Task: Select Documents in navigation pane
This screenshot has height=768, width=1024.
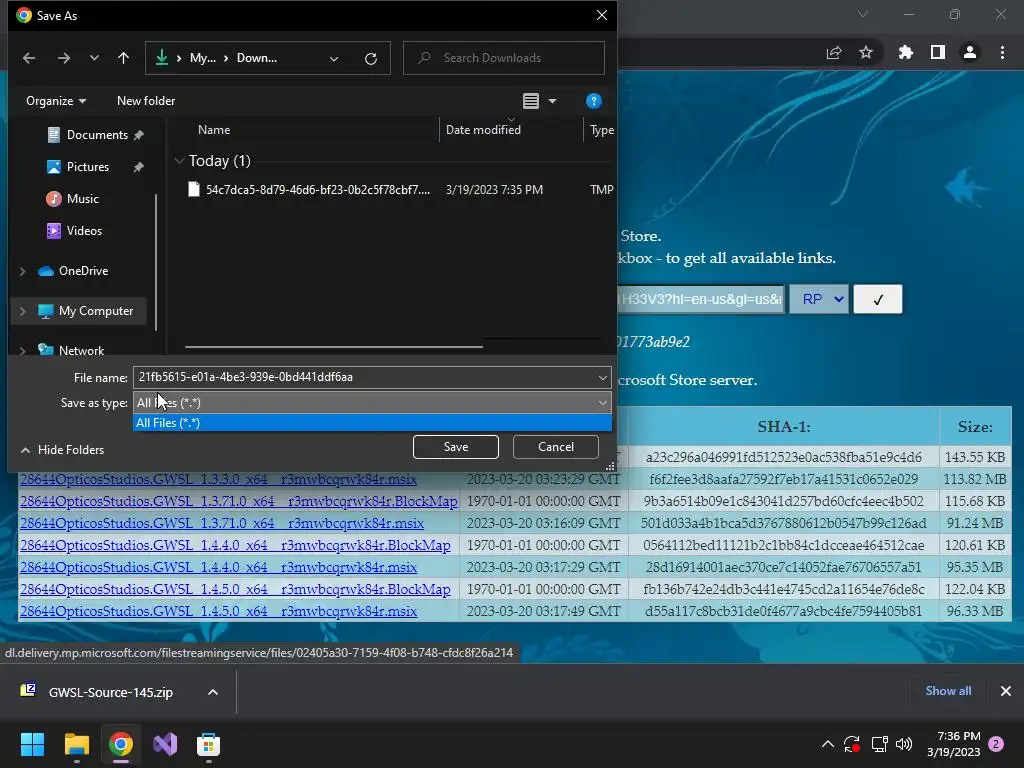Action: 96,135
